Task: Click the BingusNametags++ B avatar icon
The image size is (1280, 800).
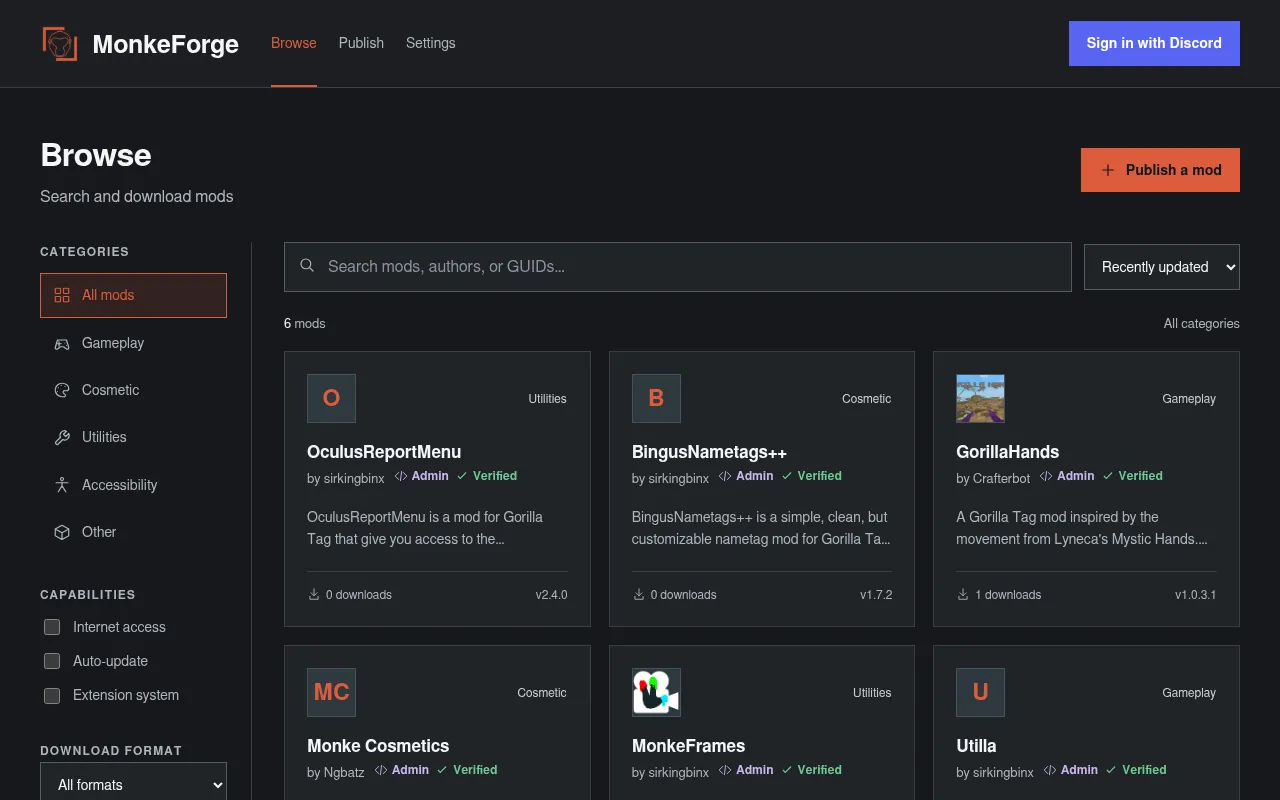Action: (656, 398)
